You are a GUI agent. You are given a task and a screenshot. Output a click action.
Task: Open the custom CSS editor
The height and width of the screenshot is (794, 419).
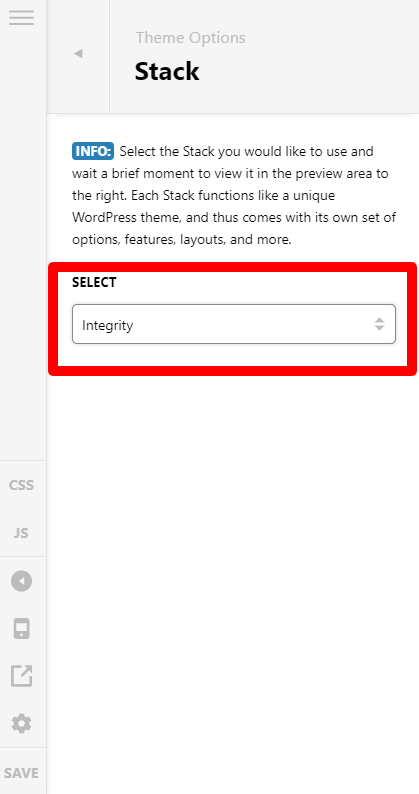[x=21, y=485]
